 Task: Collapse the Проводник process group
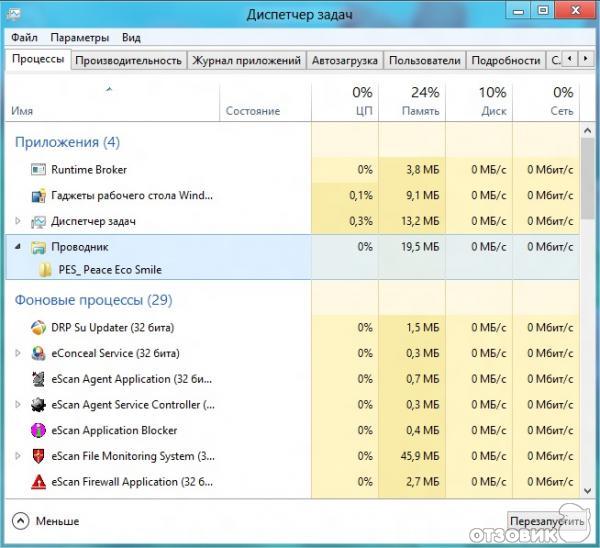(x=17, y=247)
